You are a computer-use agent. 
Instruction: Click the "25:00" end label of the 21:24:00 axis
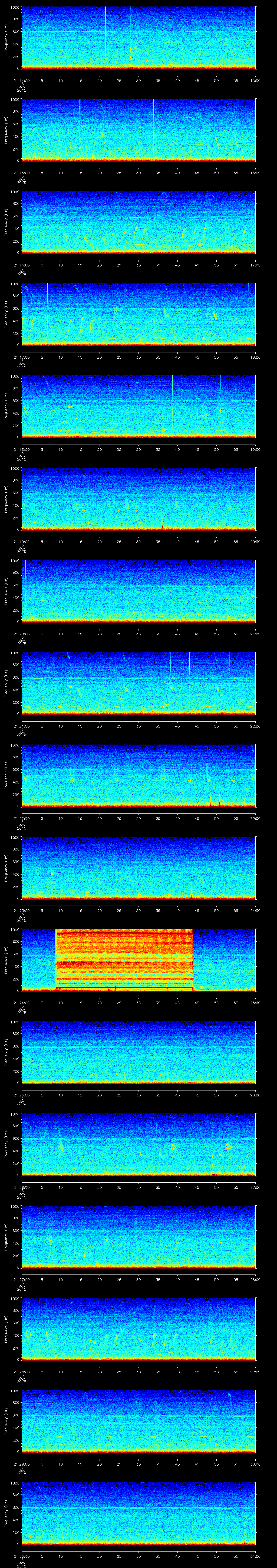(255, 1003)
